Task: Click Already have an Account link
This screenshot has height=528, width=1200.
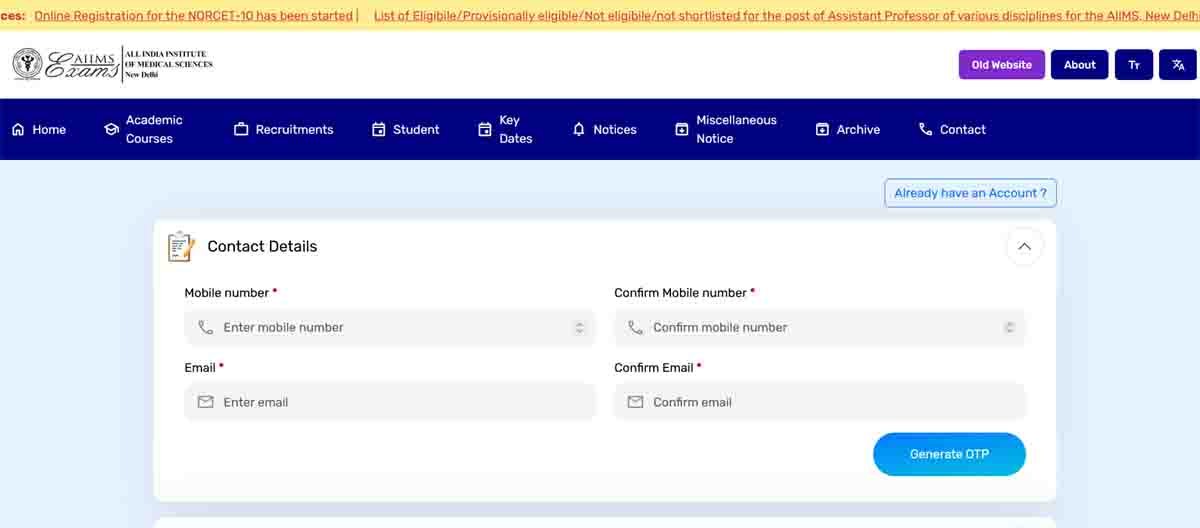Action: 970,193
